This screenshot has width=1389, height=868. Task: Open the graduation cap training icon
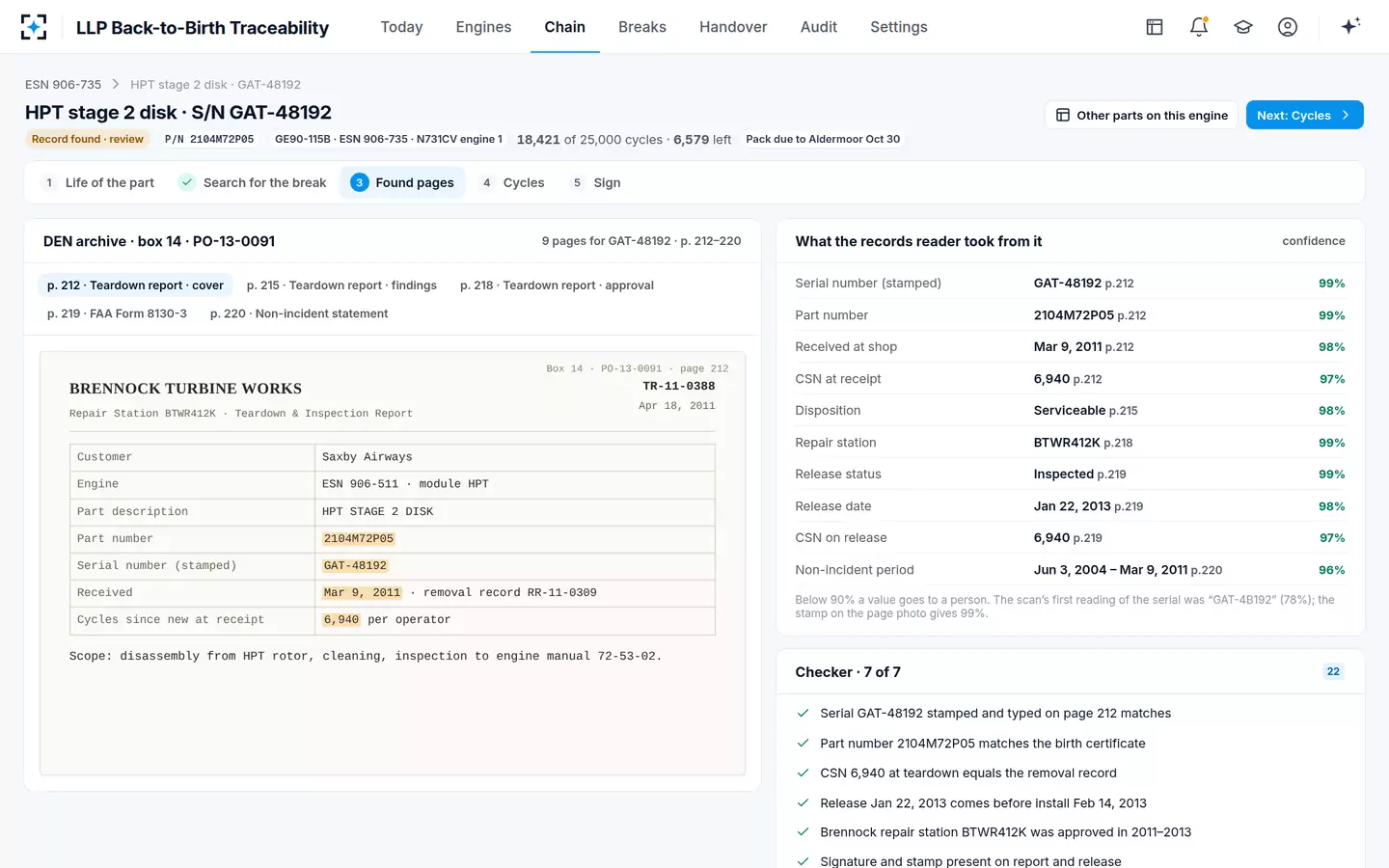click(x=1243, y=27)
